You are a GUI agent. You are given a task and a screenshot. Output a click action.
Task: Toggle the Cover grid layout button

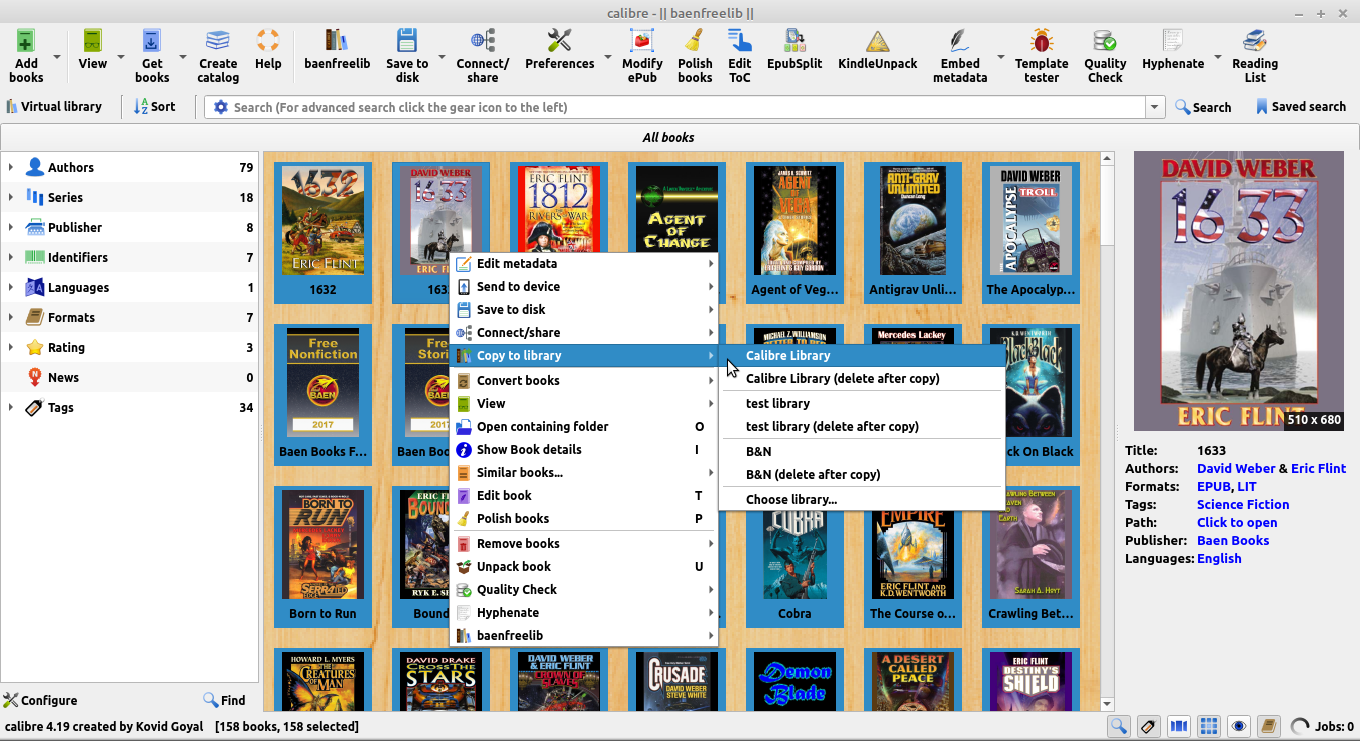click(x=1209, y=727)
